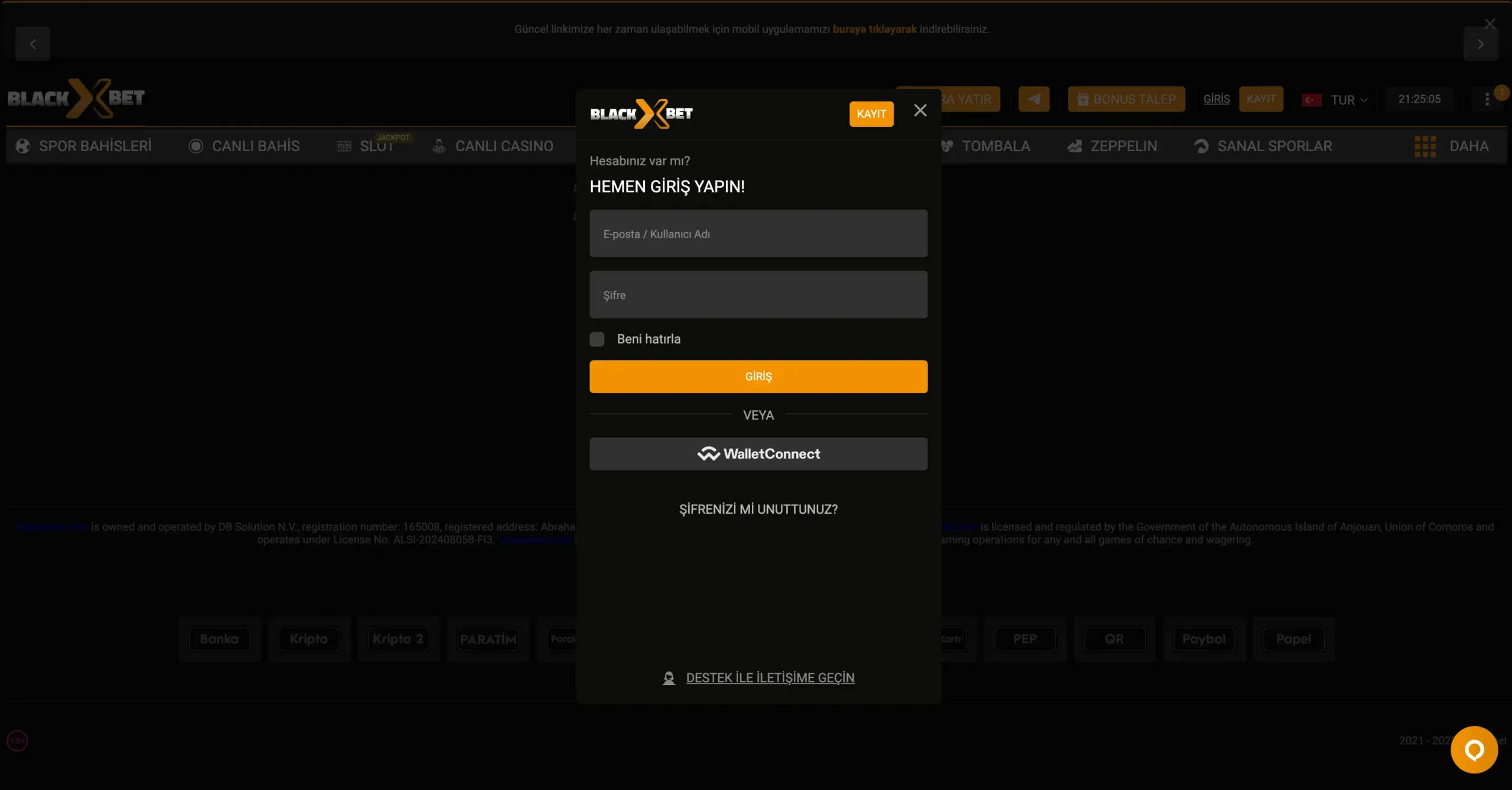The image size is (1512, 790).
Task: Select the QR payment method
Action: [x=1115, y=639]
